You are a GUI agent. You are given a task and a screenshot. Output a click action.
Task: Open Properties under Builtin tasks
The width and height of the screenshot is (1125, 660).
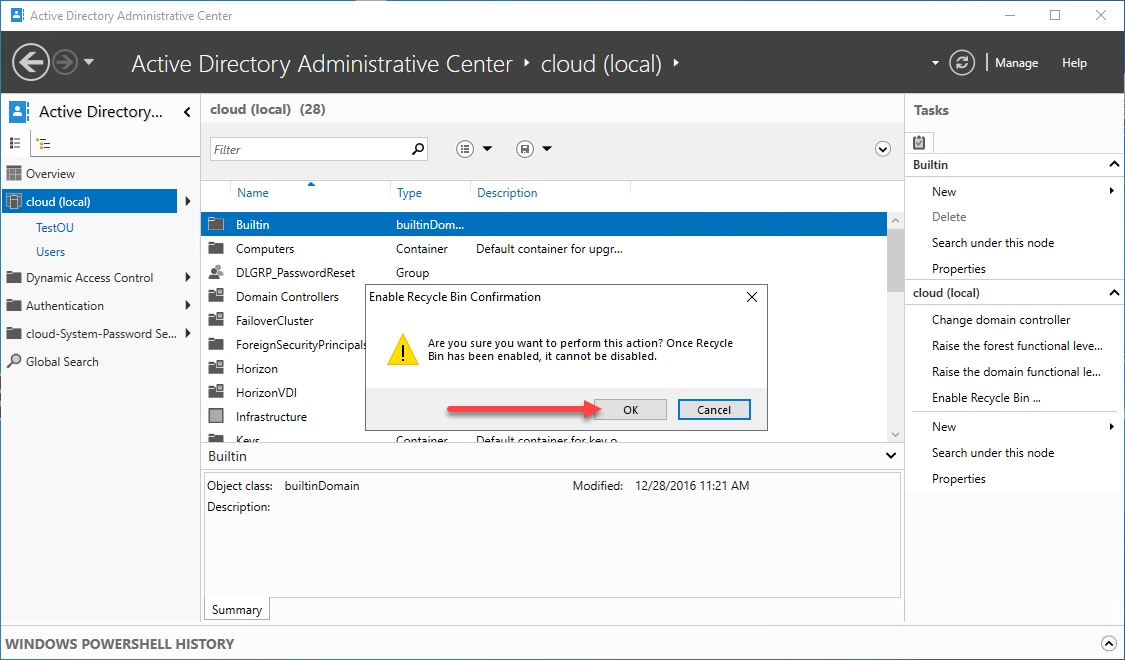pos(959,269)
